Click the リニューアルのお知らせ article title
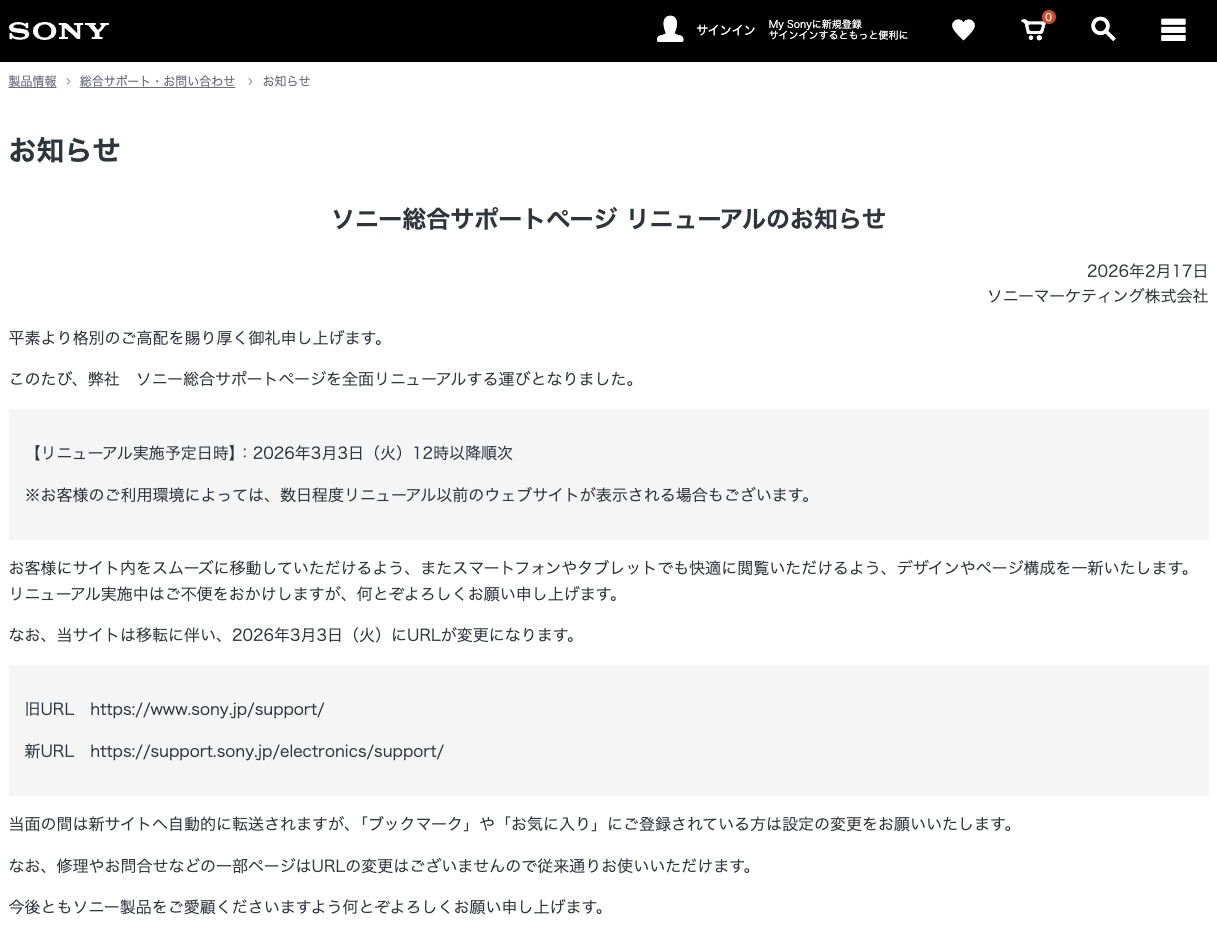Viewport: 1217px width, 929px height. click(608, 219)
